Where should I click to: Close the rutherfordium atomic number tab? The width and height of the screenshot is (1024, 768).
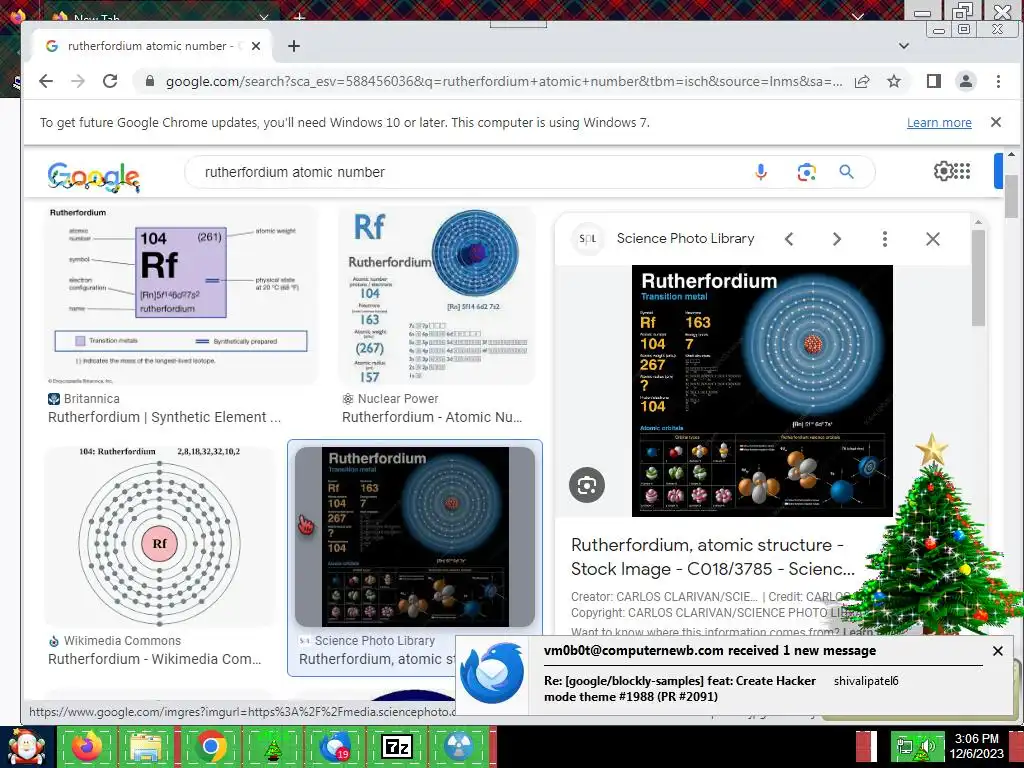coord(256,46)
